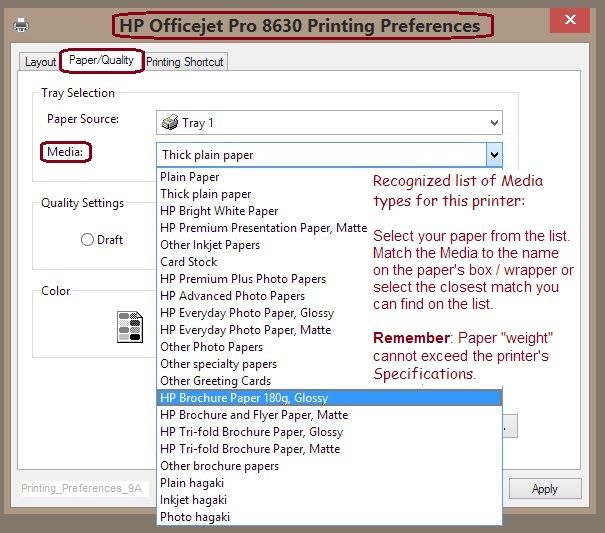This screenshot has height=533, width=605.
Task: Open the Paper Source dropdown
Action: 329,123
